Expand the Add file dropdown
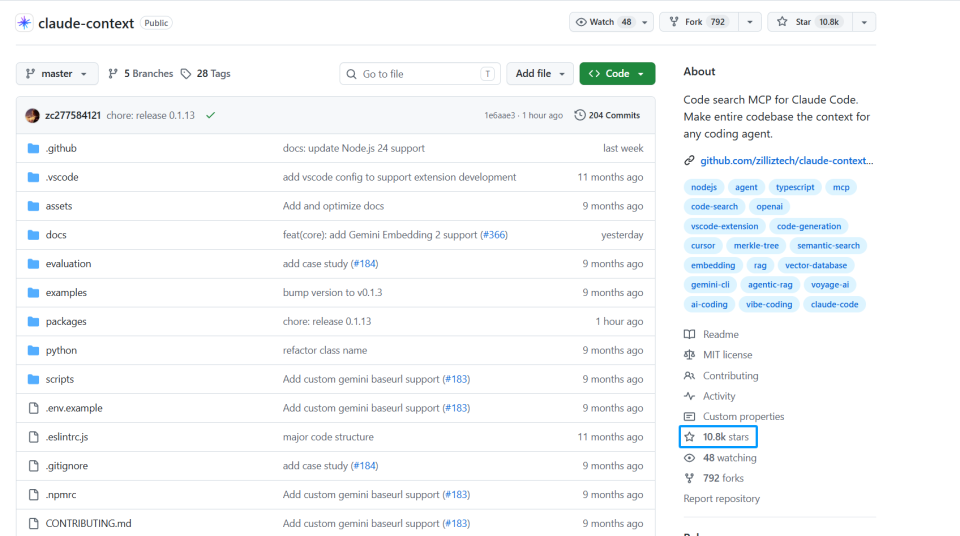This screenshot has height=536, width=960. [539, 74]
